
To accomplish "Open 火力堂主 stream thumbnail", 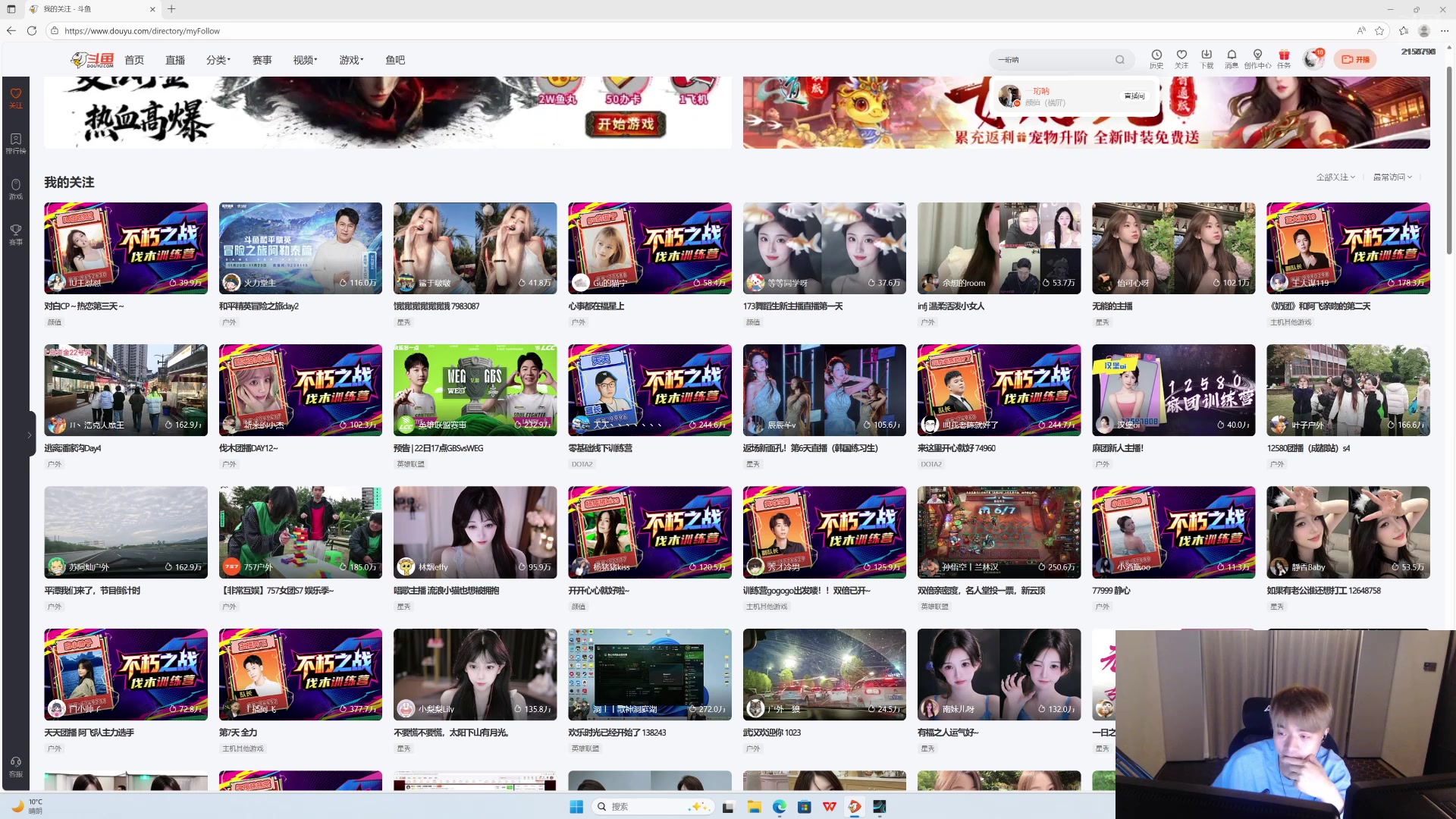I will tap(300, 248).
